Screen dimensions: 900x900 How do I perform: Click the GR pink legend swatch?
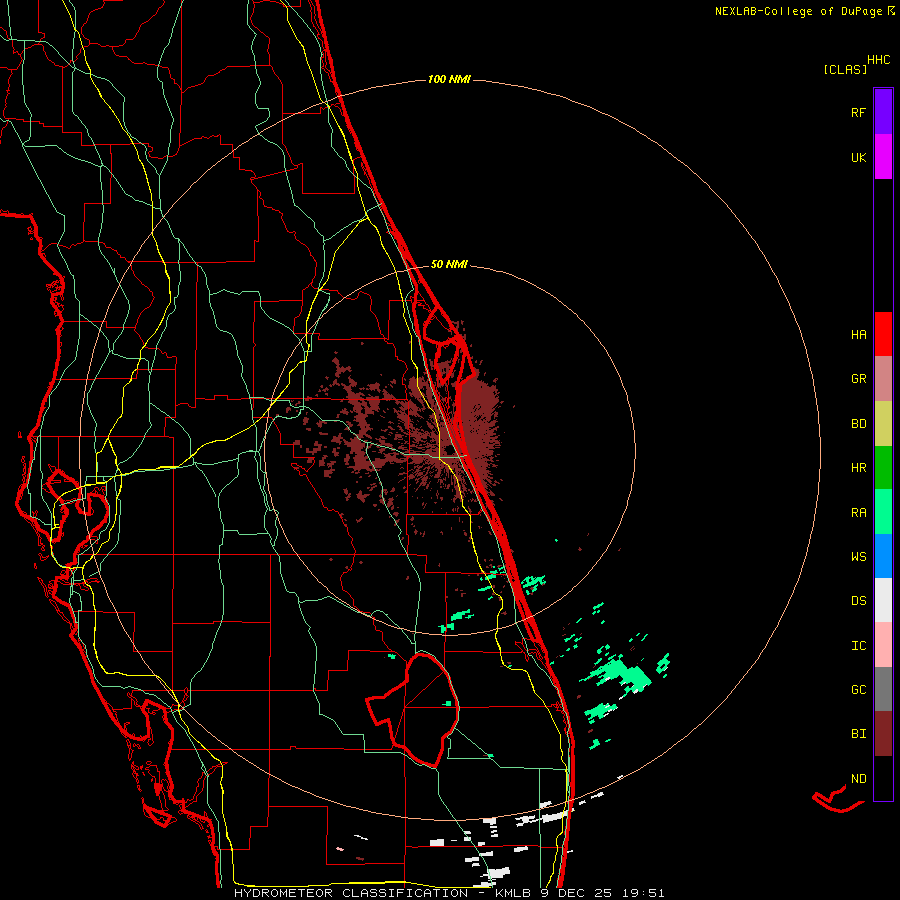point(883,379)
